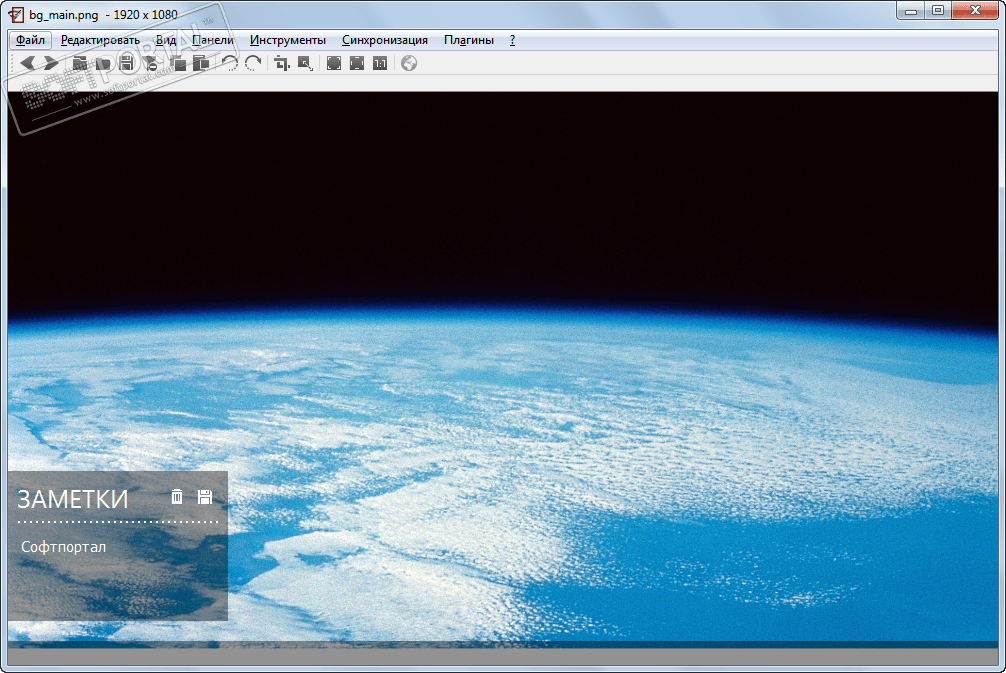
Task: Expand the Вид menu
Action: pyautogui.click(x=166, y=40)
